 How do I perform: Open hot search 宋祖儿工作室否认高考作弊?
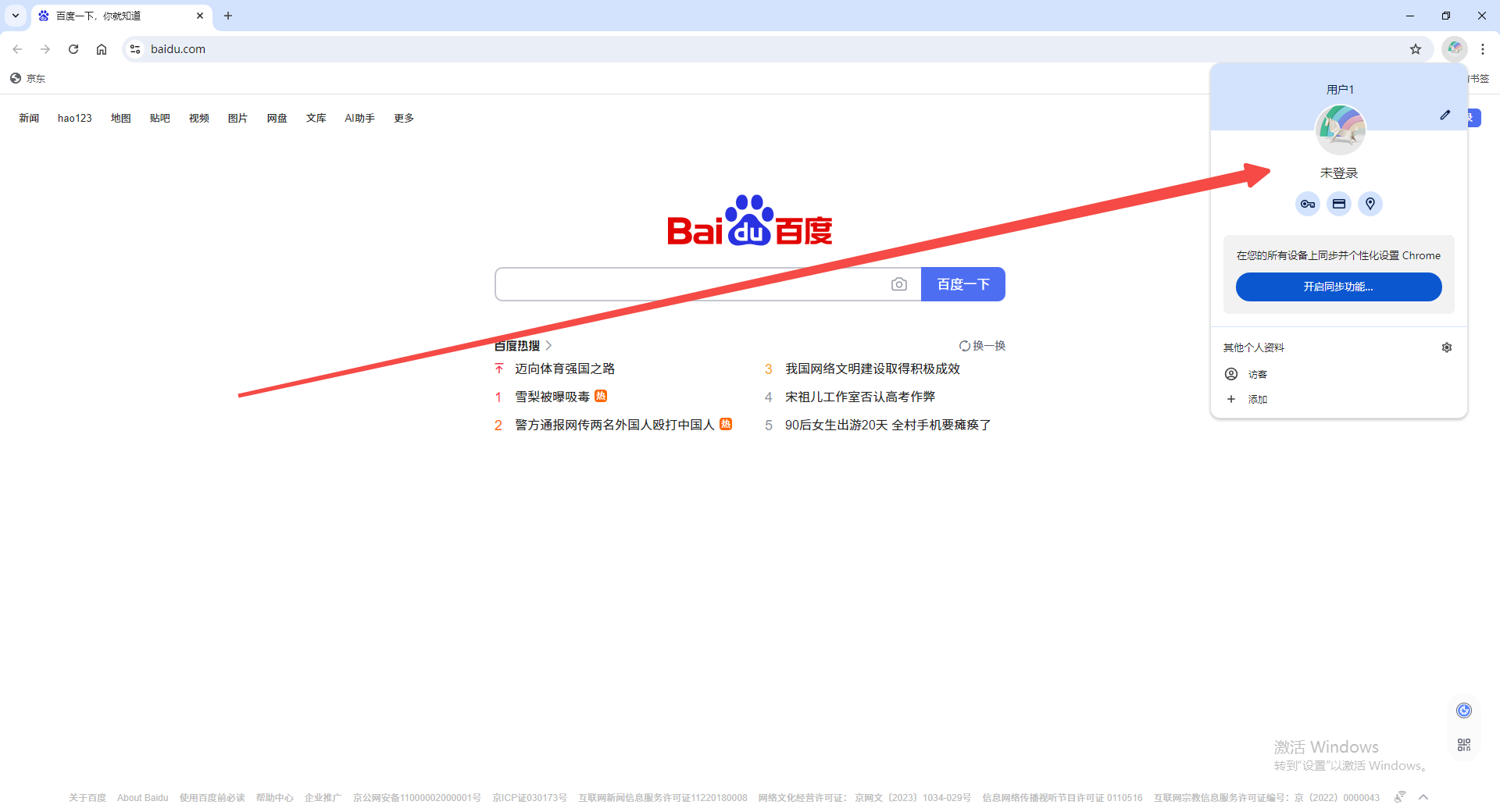860,397
